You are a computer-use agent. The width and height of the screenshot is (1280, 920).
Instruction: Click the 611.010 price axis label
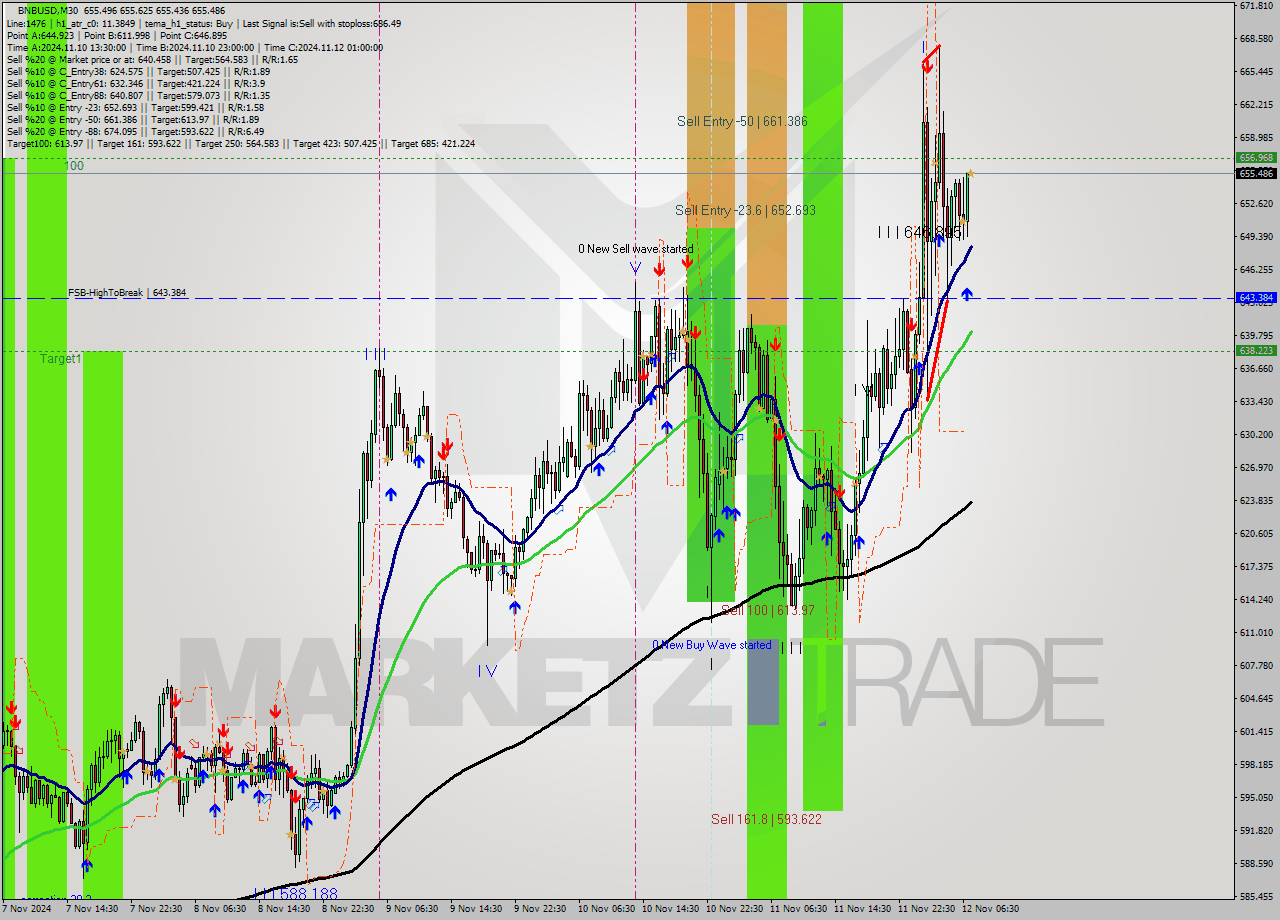pyautogui.click(x=1256, y=633)
